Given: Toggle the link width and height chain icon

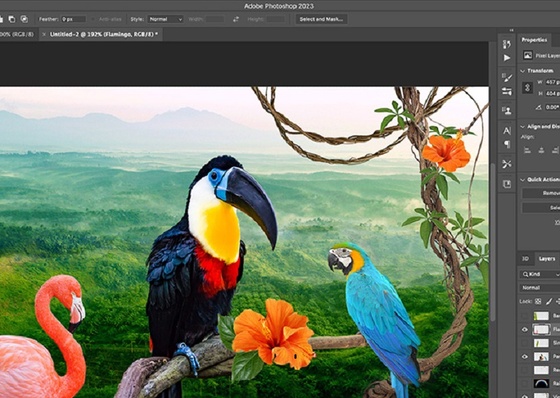Looking at the screenshot, I should click(528, 88).
